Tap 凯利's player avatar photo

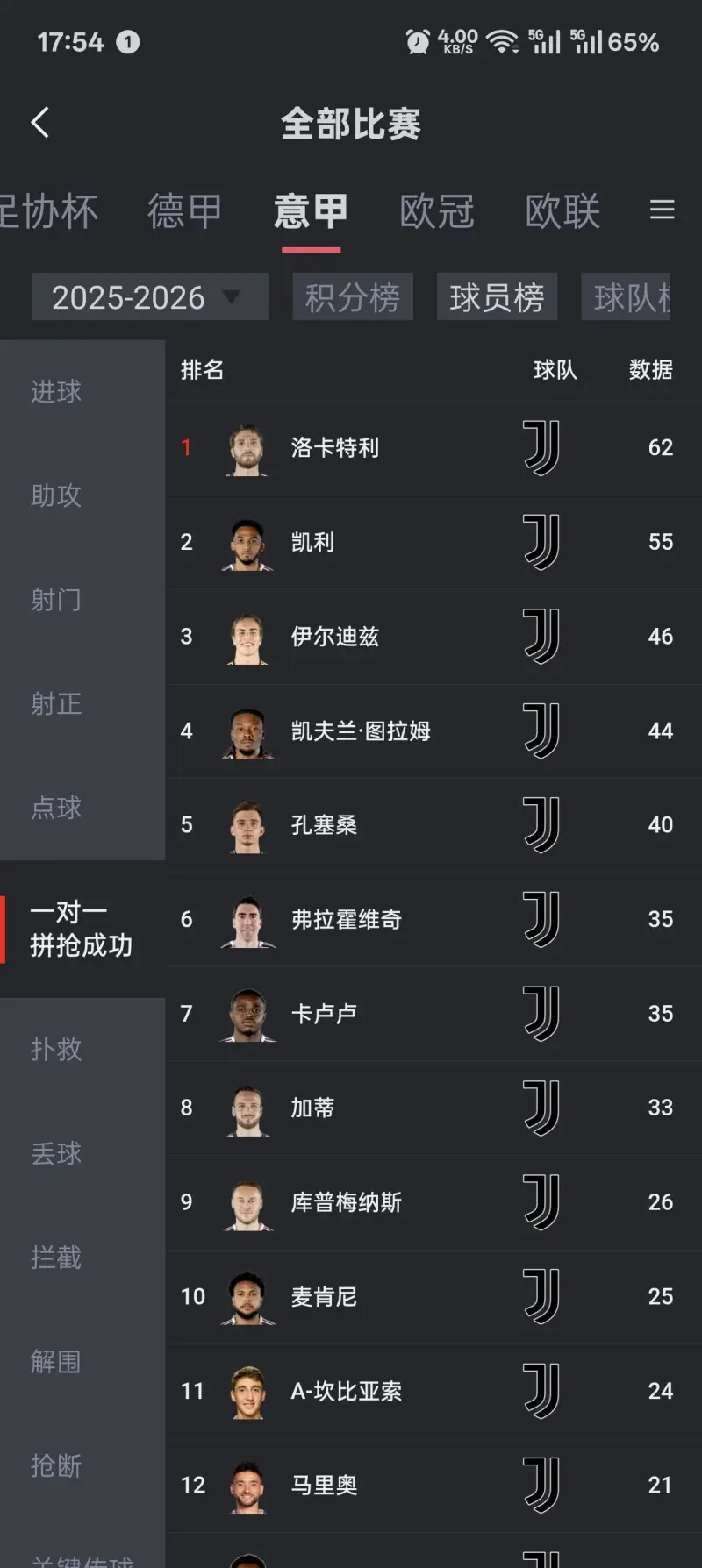[246, 543]
